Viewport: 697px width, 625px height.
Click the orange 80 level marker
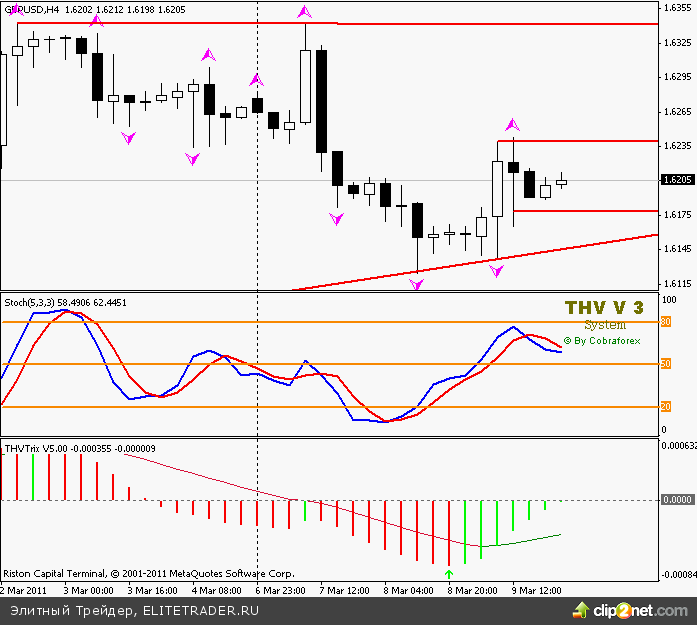[664, 321]
